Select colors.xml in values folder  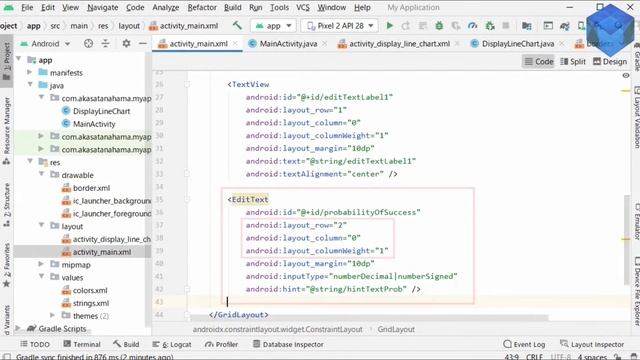(90, 290)
